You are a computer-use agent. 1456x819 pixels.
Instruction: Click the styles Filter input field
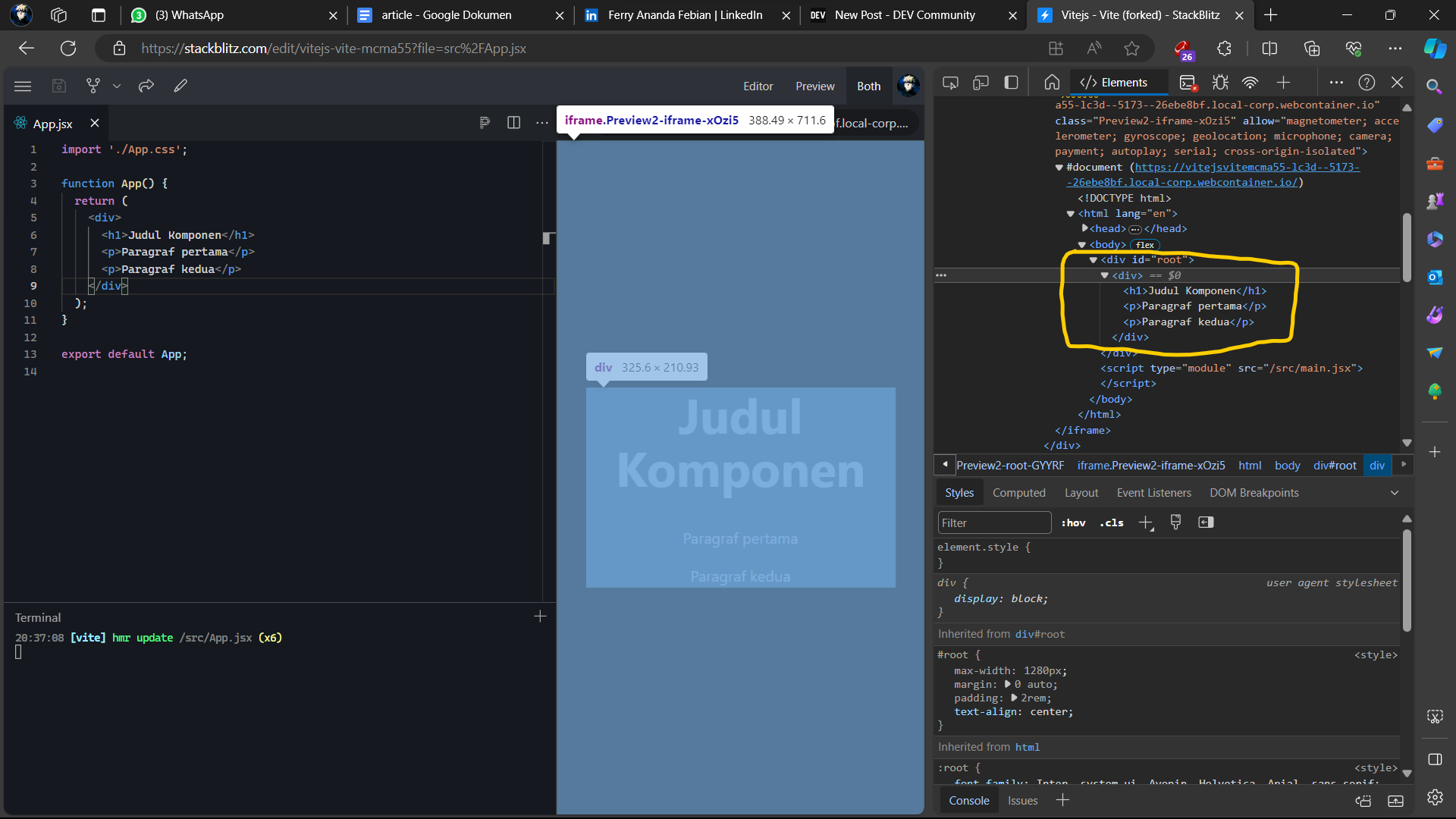pos(993,523)
